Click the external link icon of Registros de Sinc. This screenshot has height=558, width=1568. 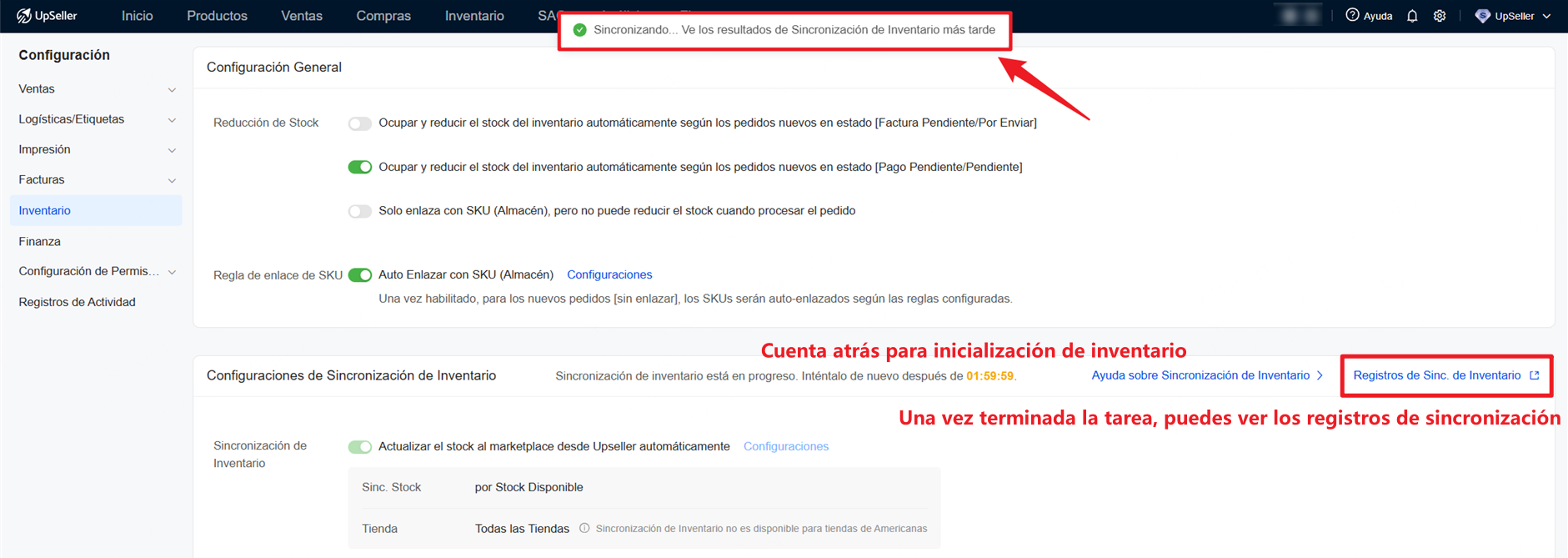pyautogui.click(x=1534, y=375)
